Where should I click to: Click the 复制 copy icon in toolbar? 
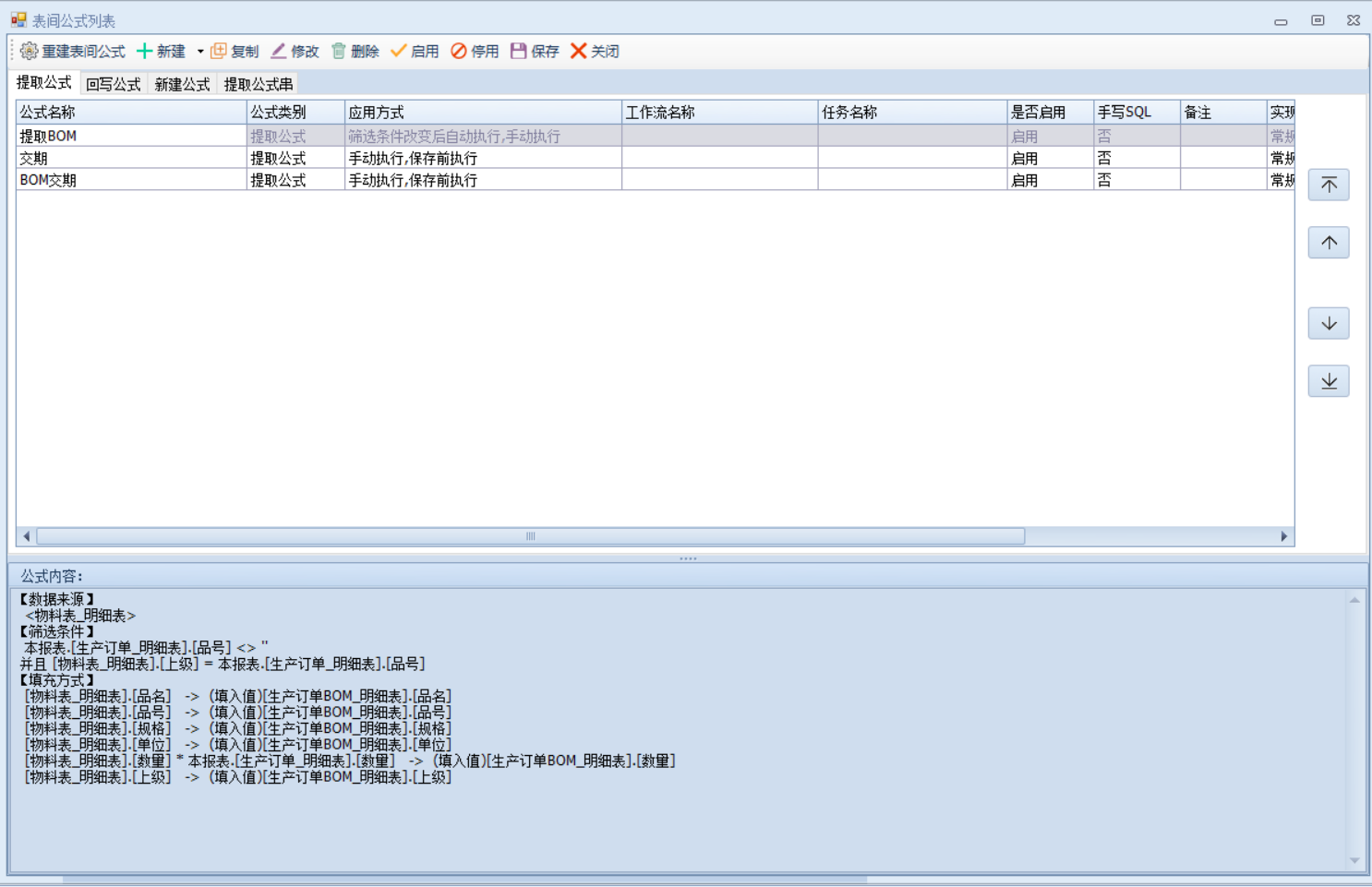pos(219,51)
